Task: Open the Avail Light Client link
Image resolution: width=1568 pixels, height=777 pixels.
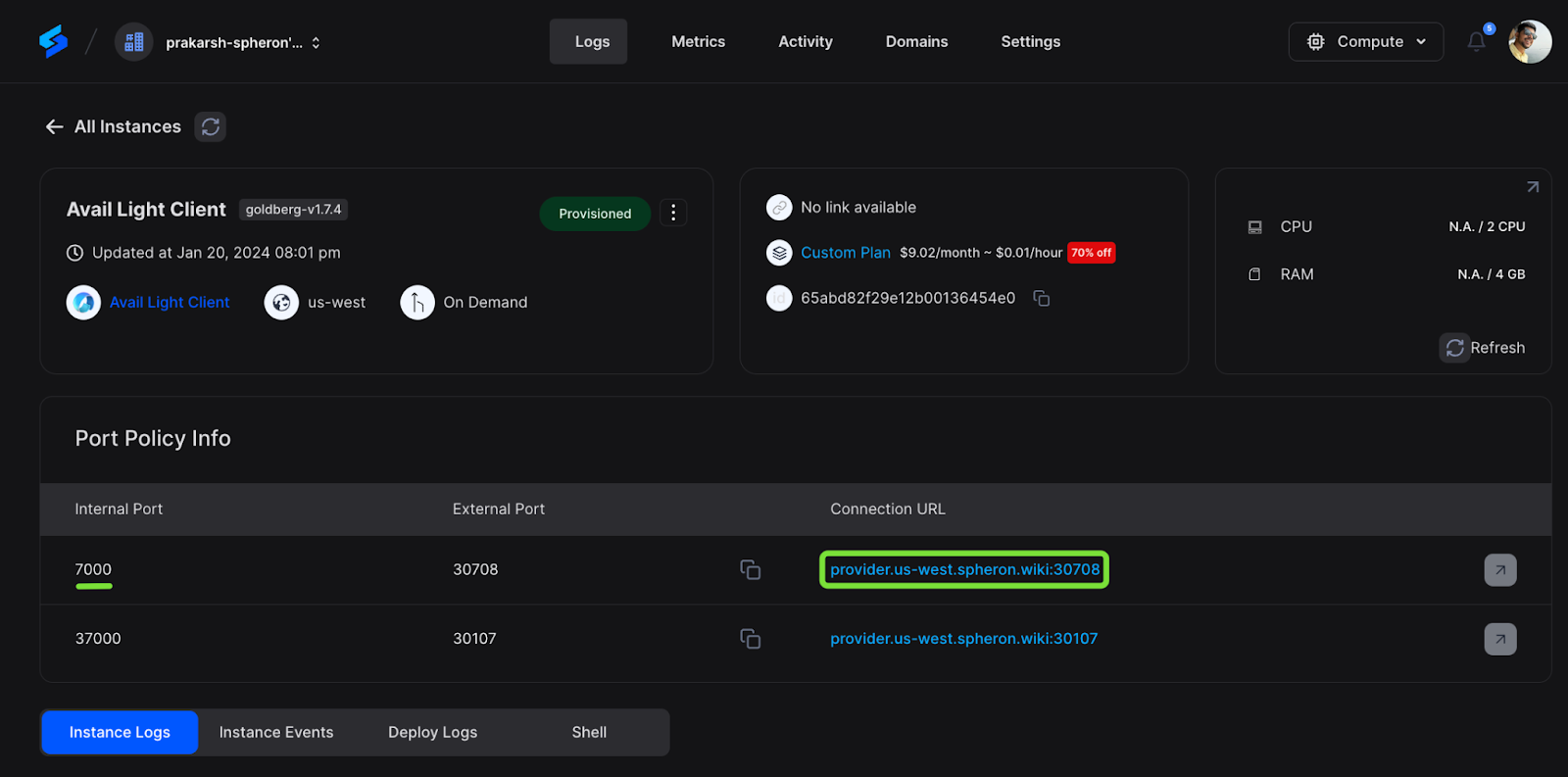Action: point(170,302)
